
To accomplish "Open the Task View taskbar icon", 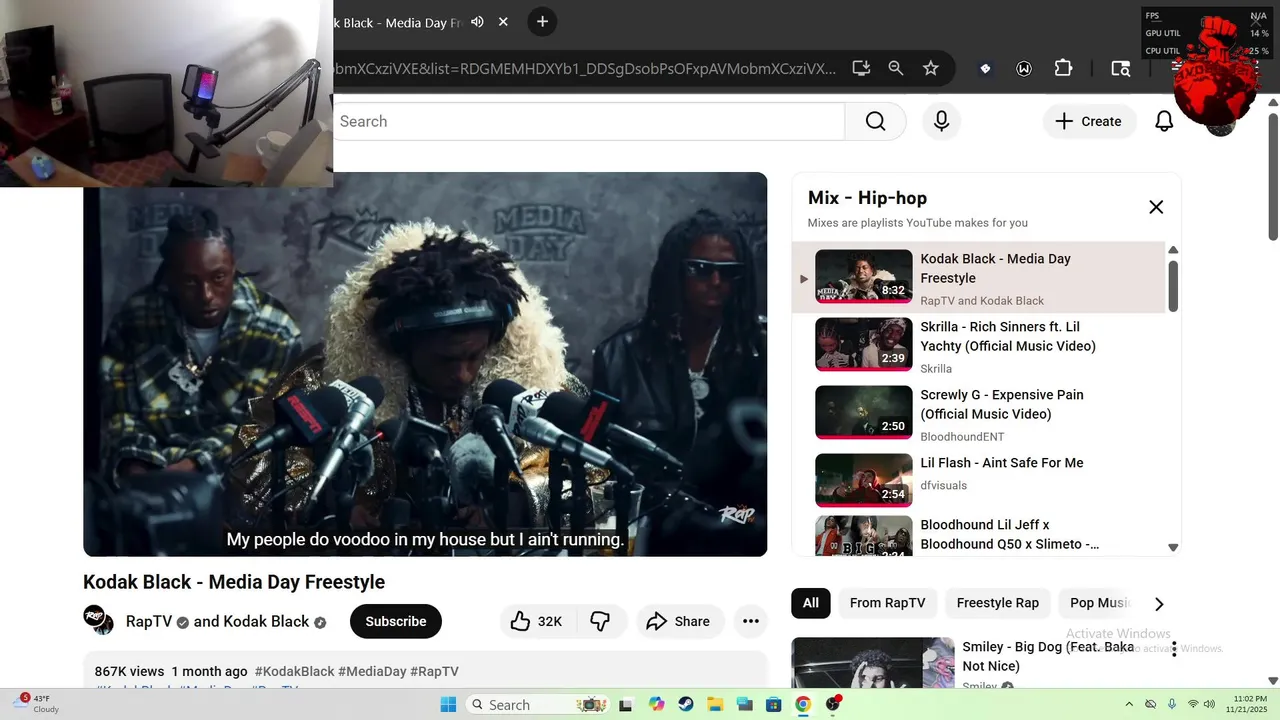I will point(626,704).
